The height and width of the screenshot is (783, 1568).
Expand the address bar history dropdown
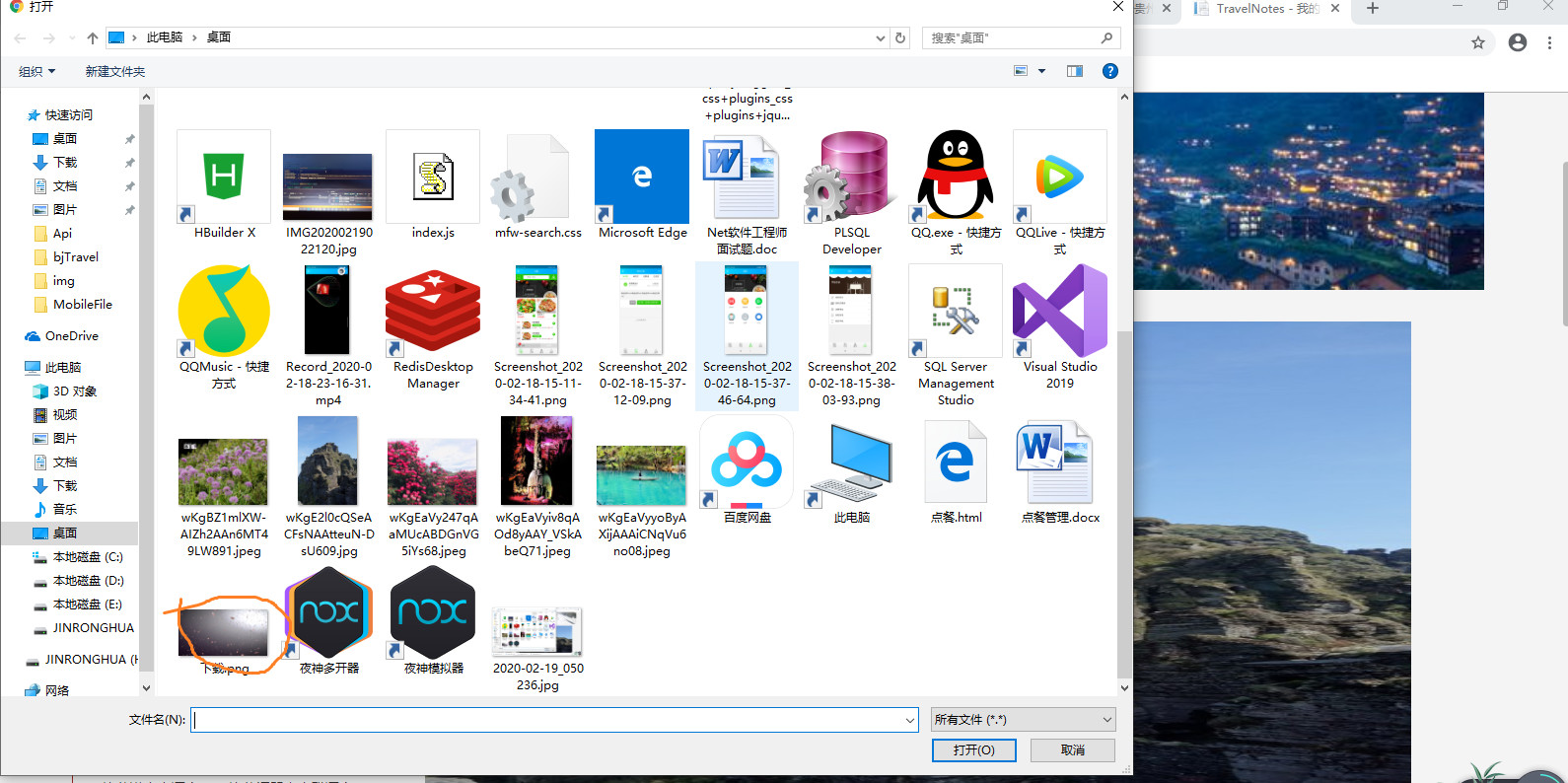881,37
